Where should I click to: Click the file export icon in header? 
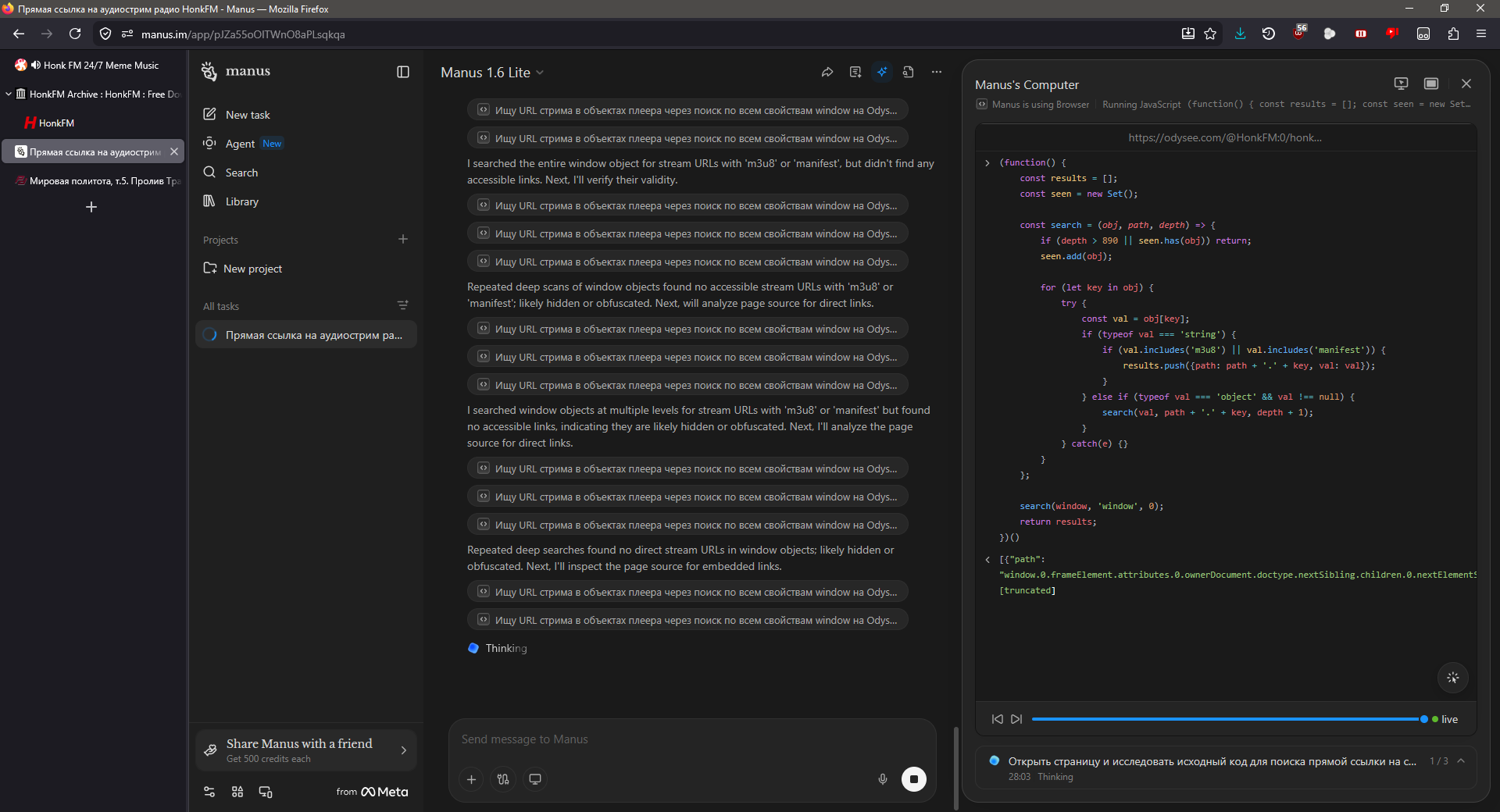pyautogui.click(x=908, y=72)
